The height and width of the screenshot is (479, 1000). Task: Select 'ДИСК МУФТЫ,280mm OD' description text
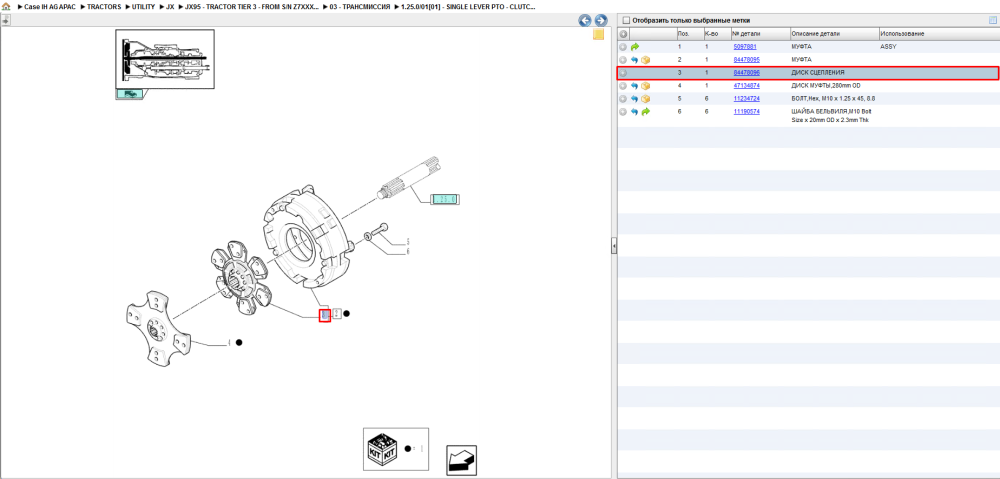pos(826,85)
